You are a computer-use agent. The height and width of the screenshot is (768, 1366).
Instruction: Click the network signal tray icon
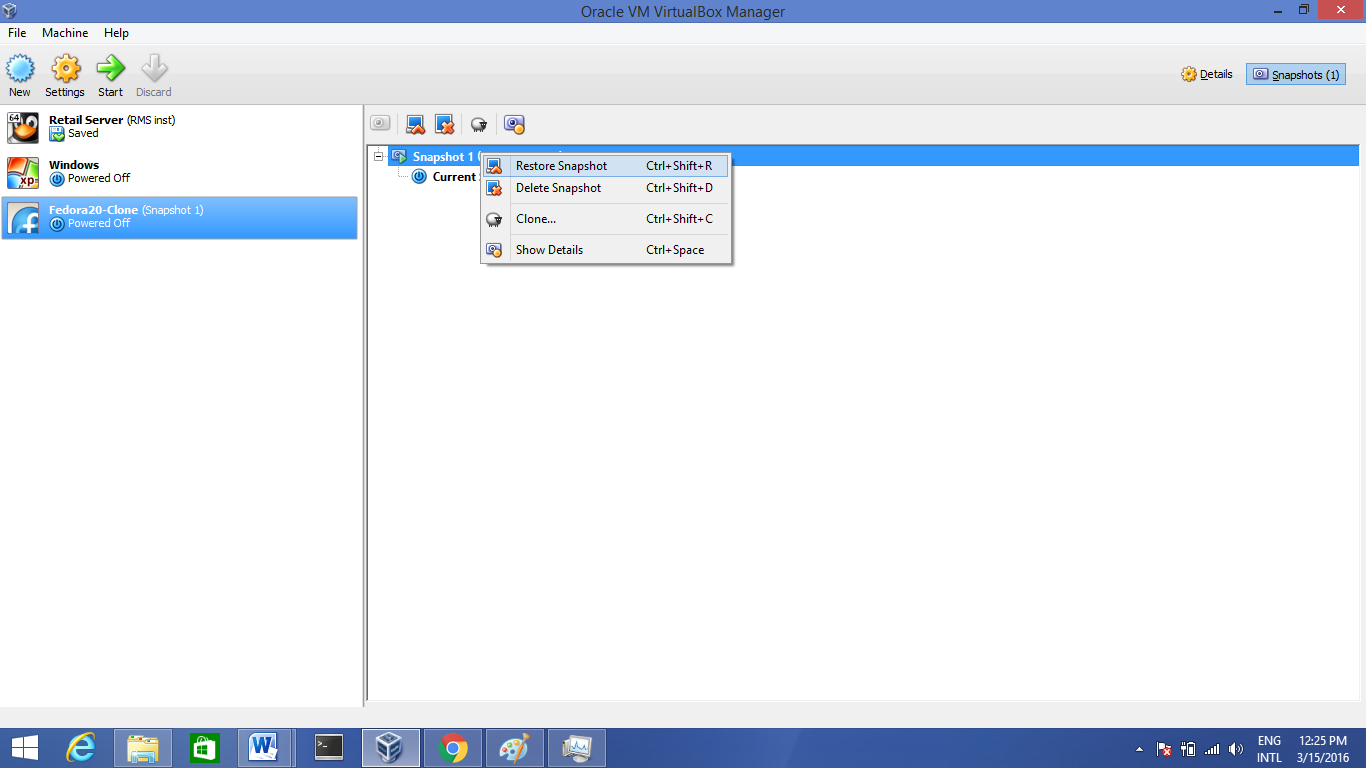(x=1212, y=749)
